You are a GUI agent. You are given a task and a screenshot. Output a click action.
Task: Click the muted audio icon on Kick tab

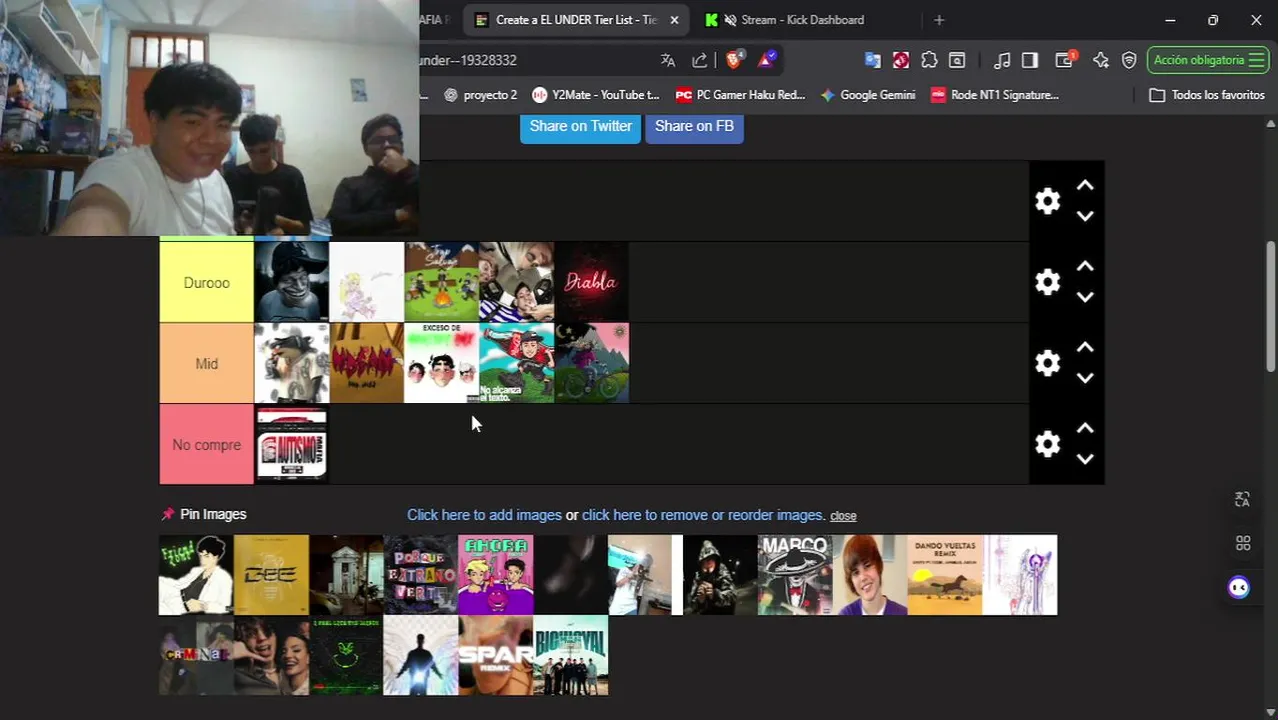731,20
